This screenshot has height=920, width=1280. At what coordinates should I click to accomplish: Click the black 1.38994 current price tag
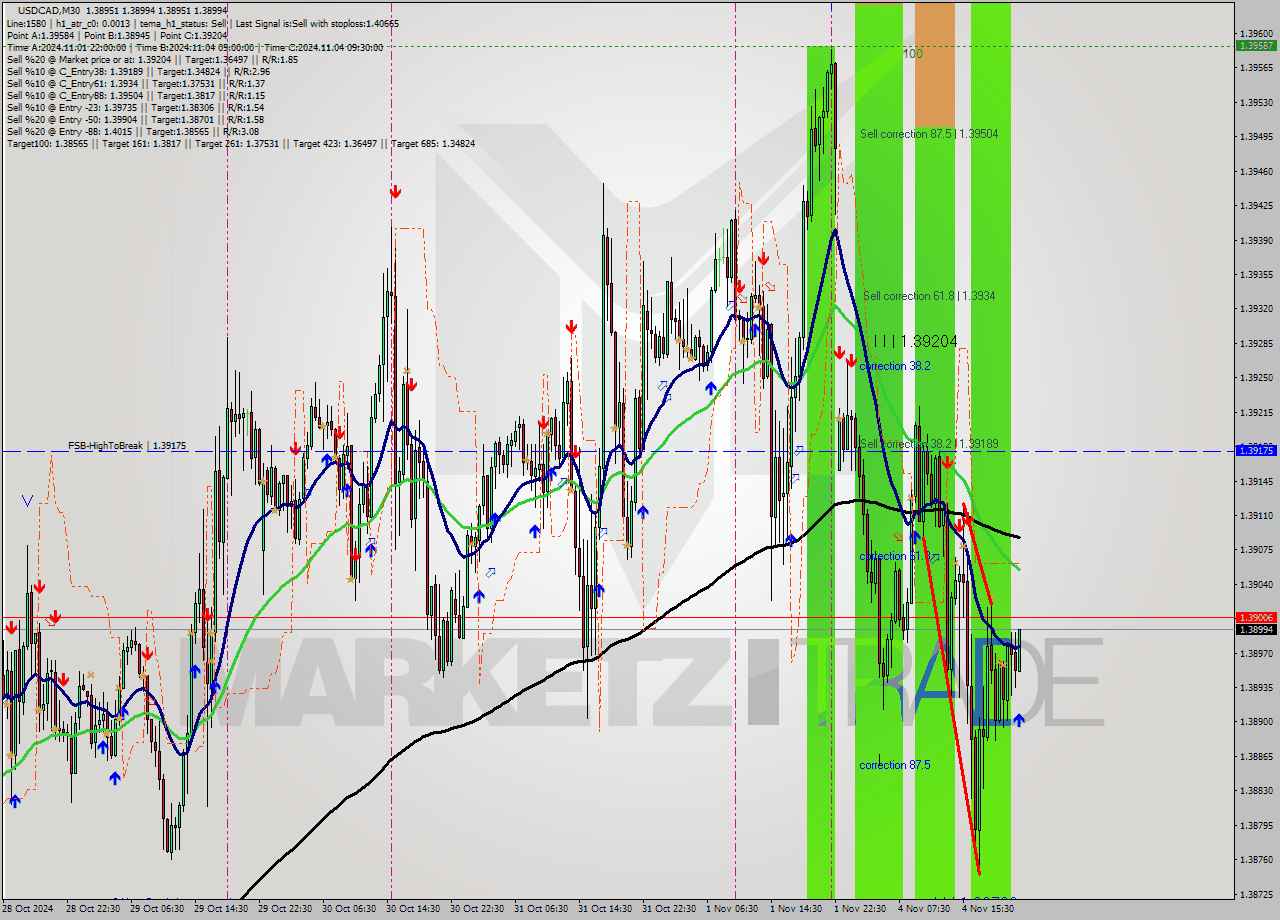click(x=1254, y=629)
